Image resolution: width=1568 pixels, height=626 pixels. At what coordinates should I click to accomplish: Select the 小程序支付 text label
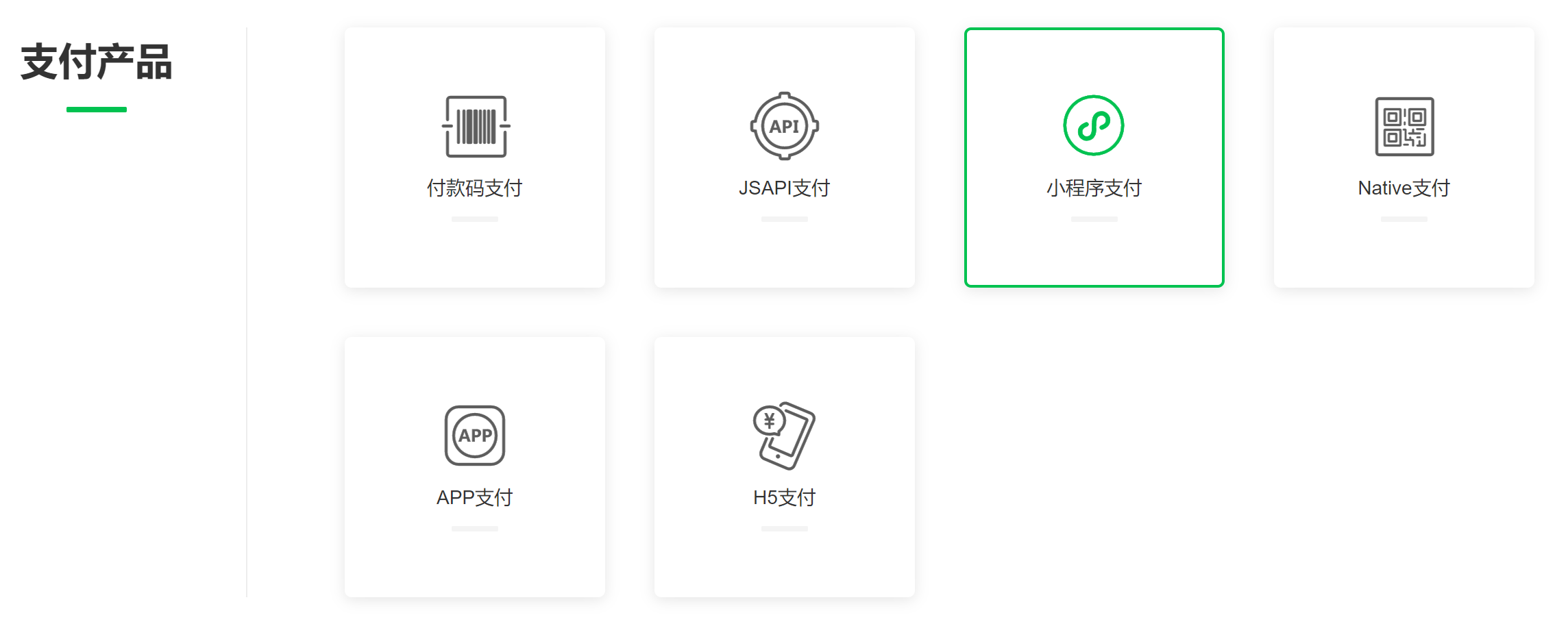point(1094,188)
